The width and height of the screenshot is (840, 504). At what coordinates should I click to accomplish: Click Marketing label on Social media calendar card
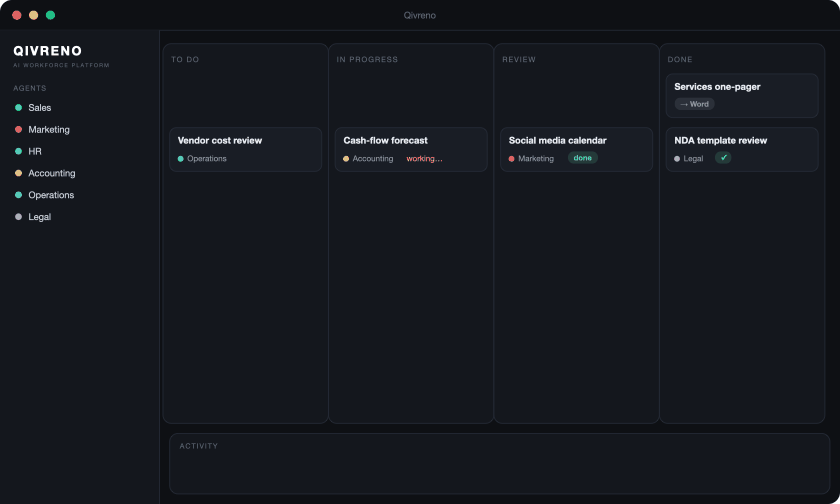[536, 159]
